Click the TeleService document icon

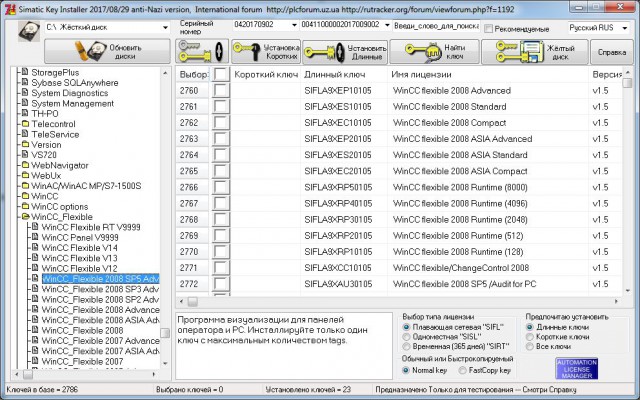click(x=25, y=133)
